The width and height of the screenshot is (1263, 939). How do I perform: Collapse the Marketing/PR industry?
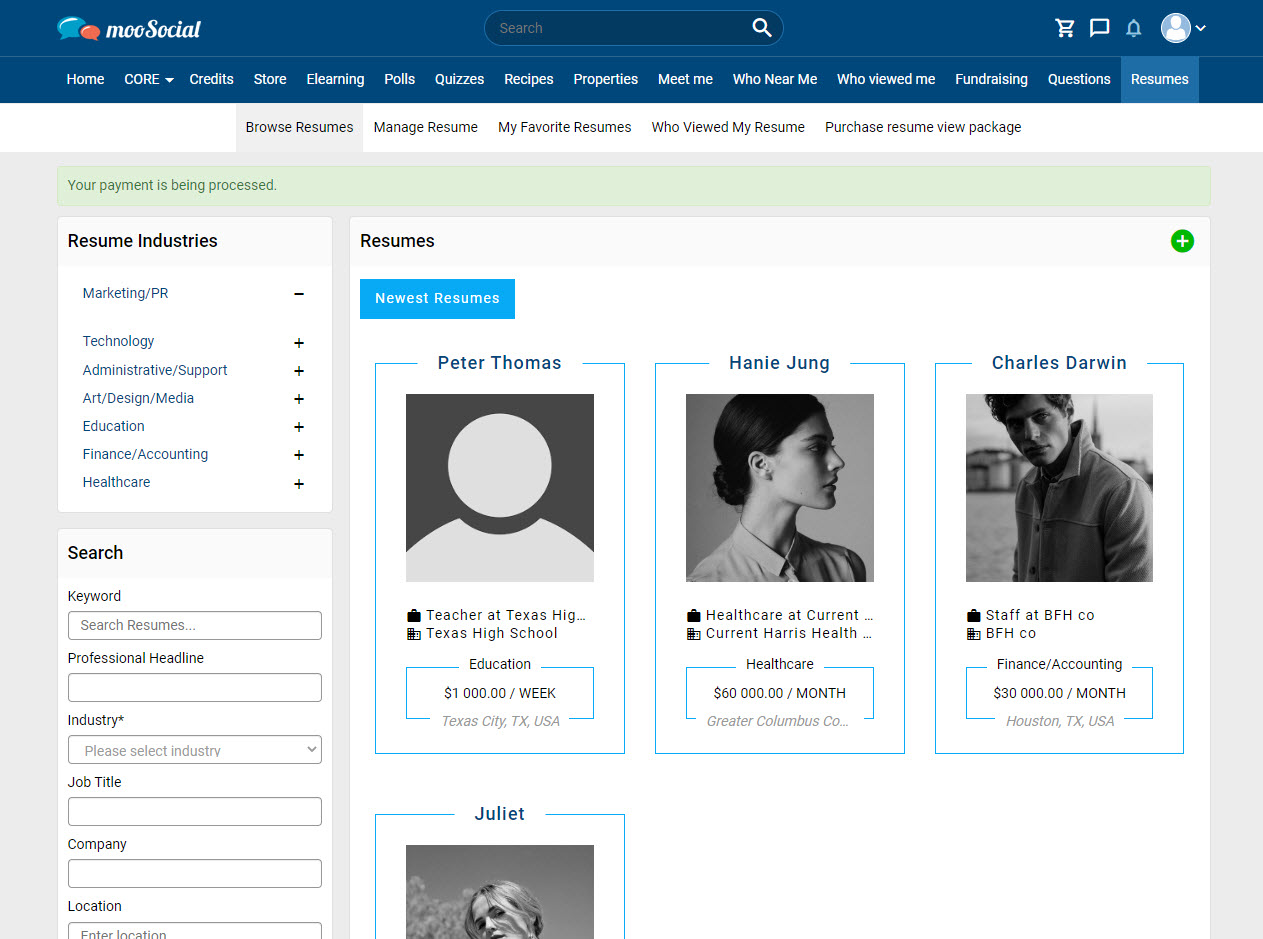click(298, 294)
